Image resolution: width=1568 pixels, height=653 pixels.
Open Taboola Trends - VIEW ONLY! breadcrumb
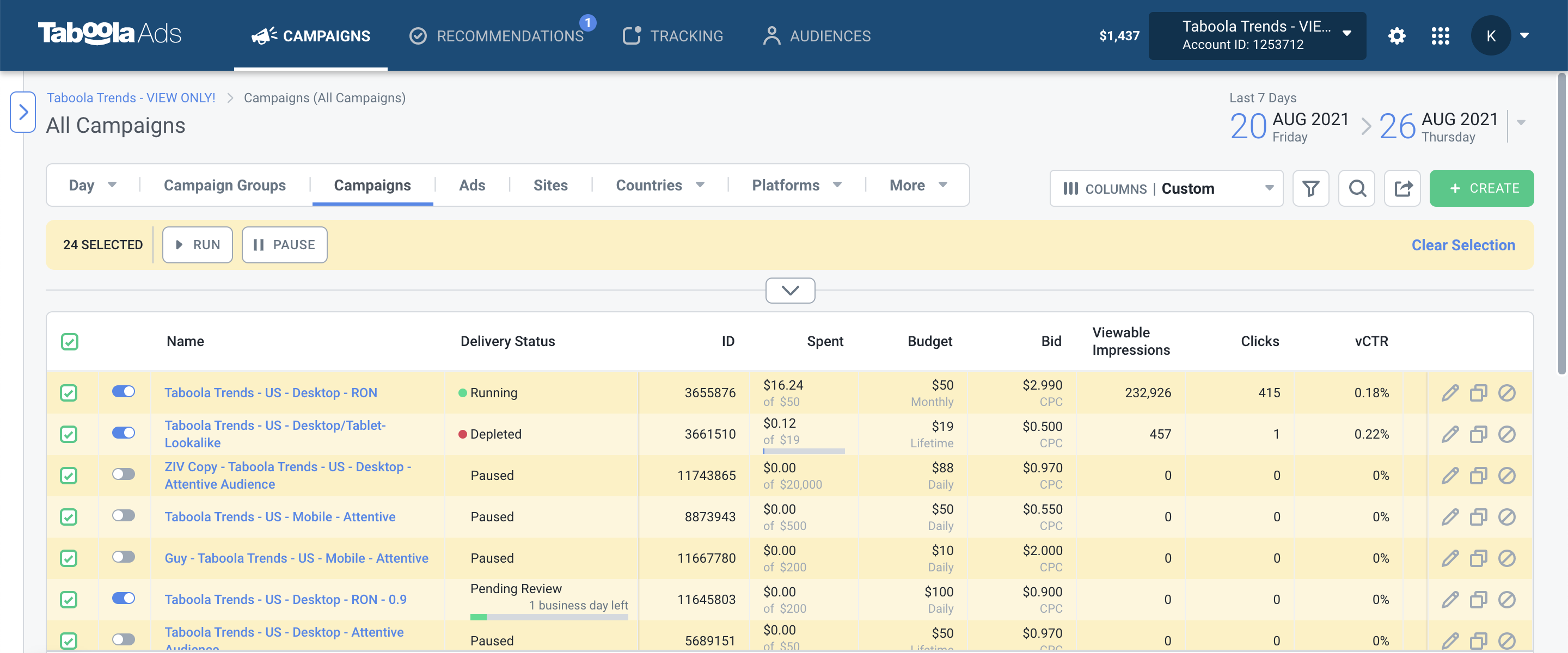(131, 98)
